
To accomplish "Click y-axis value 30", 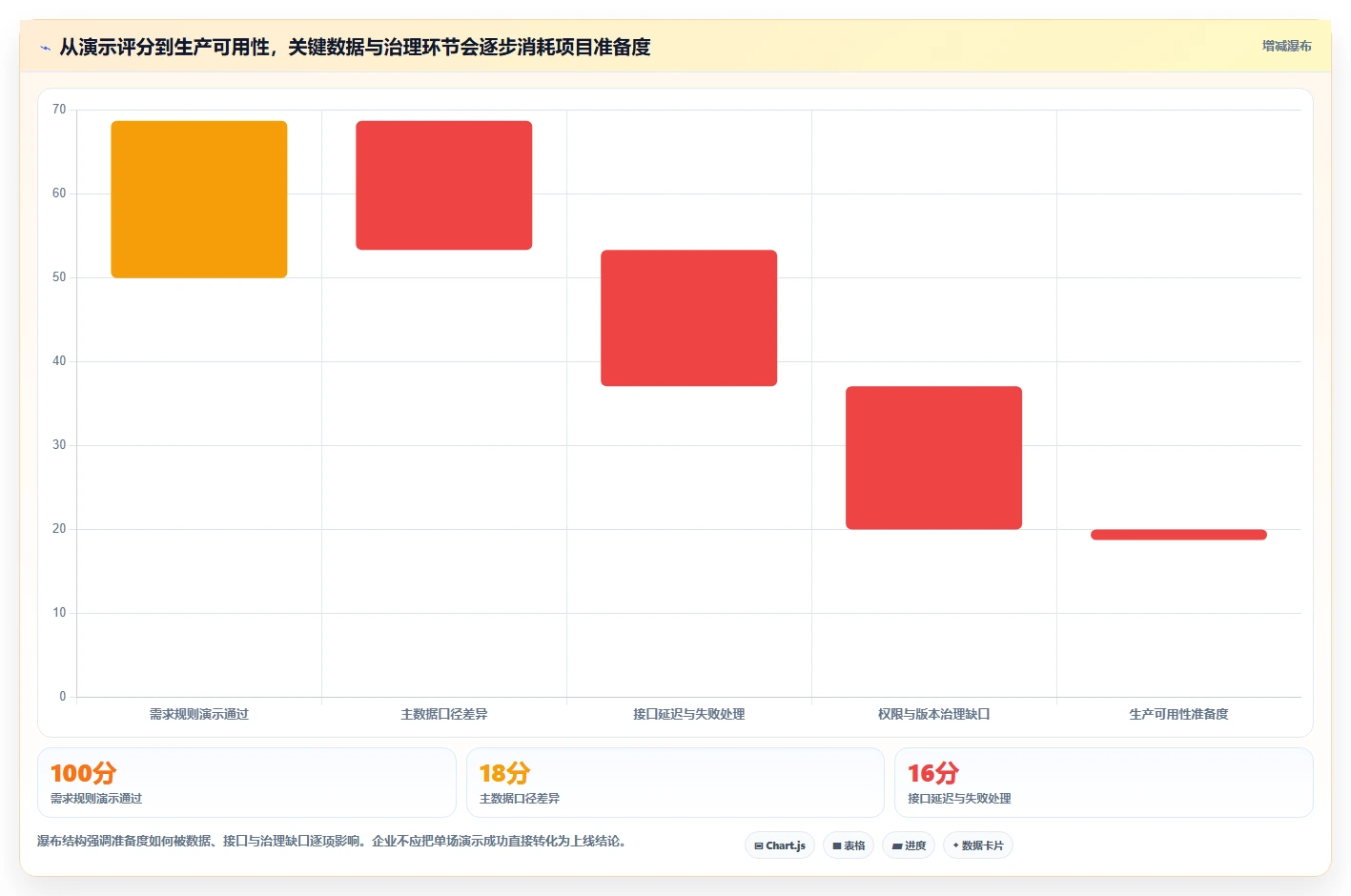I will pos(59,445).
